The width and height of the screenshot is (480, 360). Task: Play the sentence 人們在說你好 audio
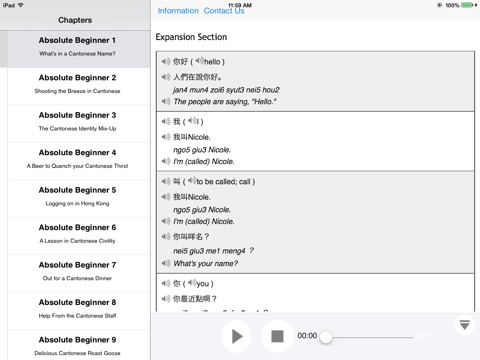(166, 77)
